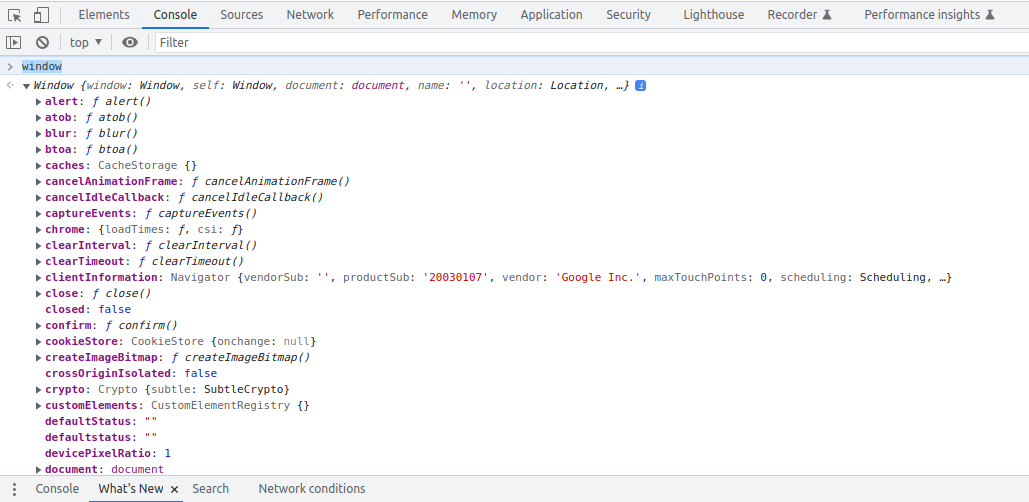The width and height of the screenshot is (1029, 502).
Task: Click the '20030107' productSub value
Action: (456, 278)
